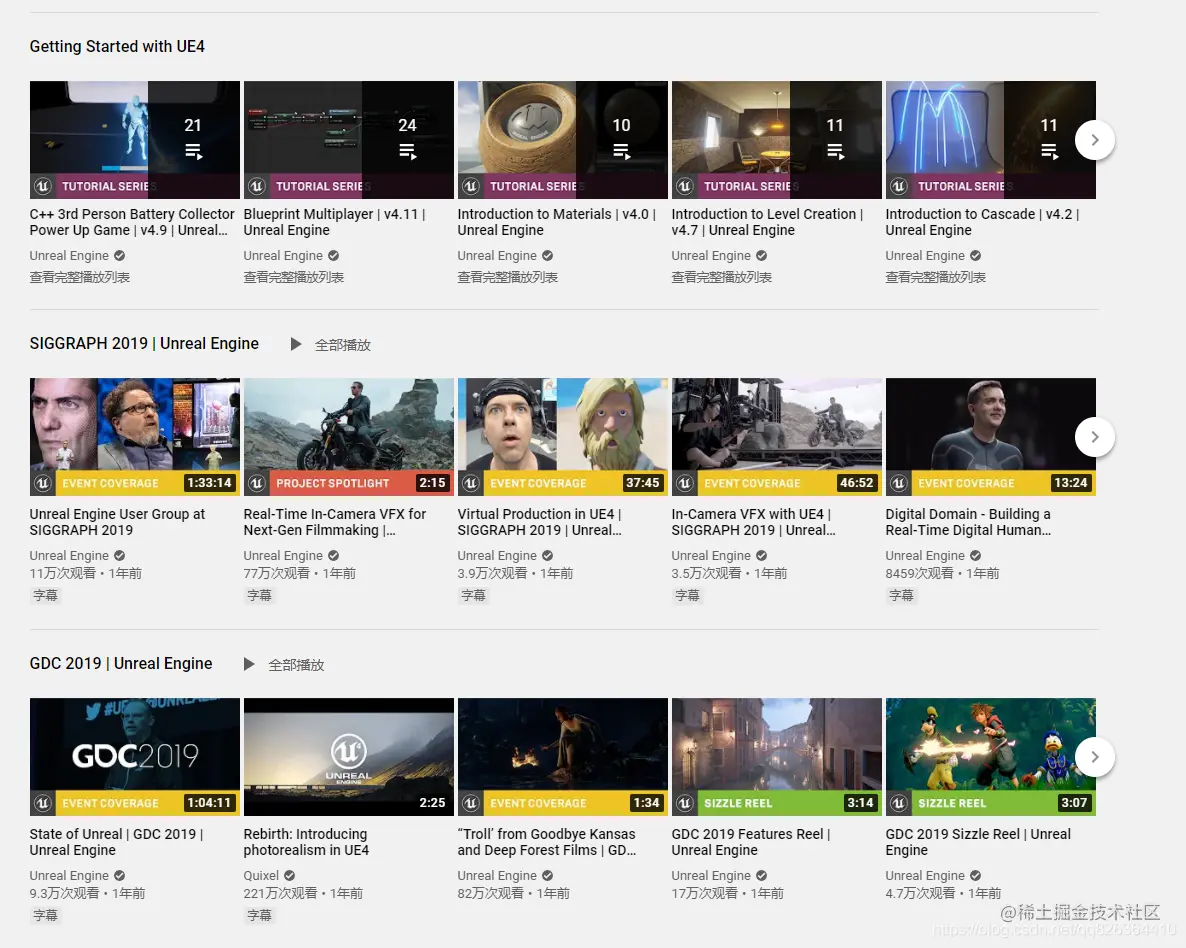Image resolution: width=1186 pixels, height=948 pixels.
Task: Click title Digital Domain - Building a Real-Time Digital Human
Action: click(x=968, y=522)
